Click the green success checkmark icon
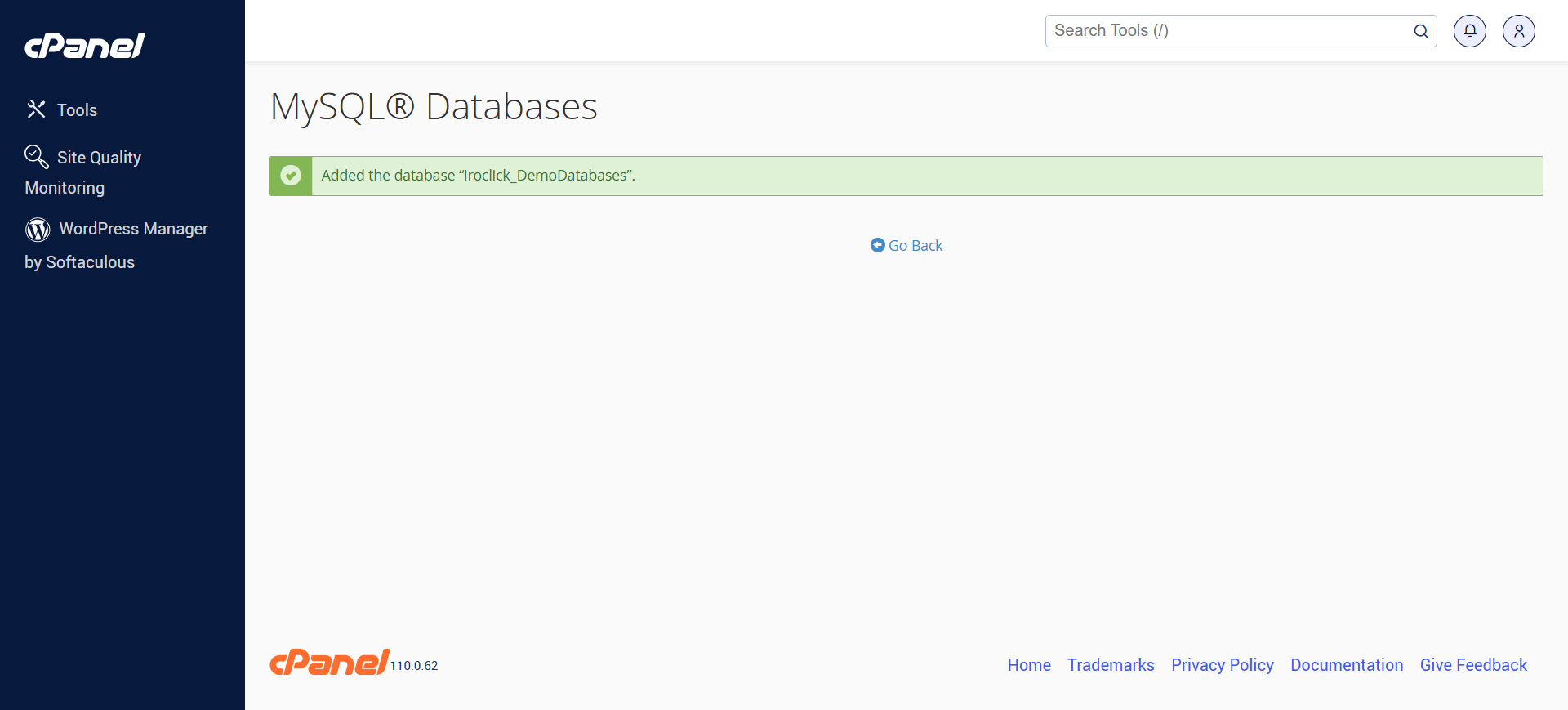 coord(291,176)
